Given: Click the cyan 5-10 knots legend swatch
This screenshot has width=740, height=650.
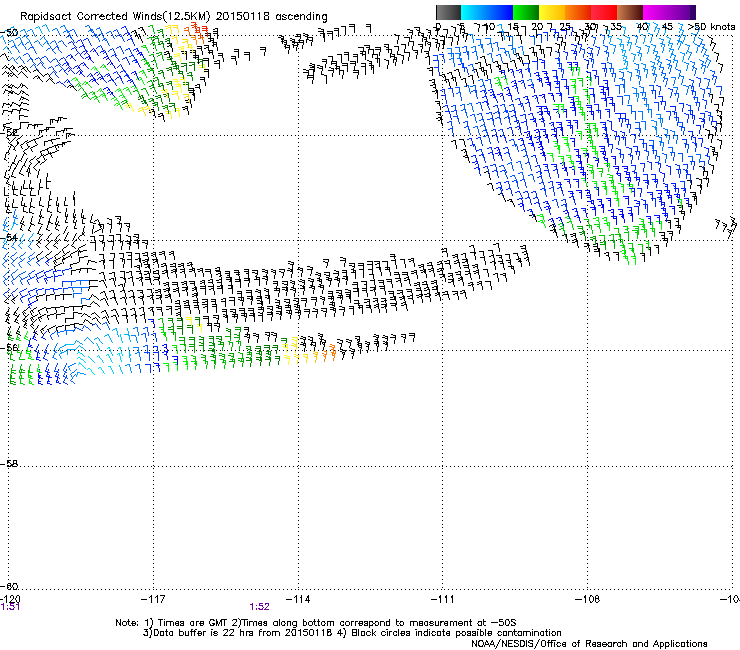Looking at the screenshot, I should click(474, 12).
